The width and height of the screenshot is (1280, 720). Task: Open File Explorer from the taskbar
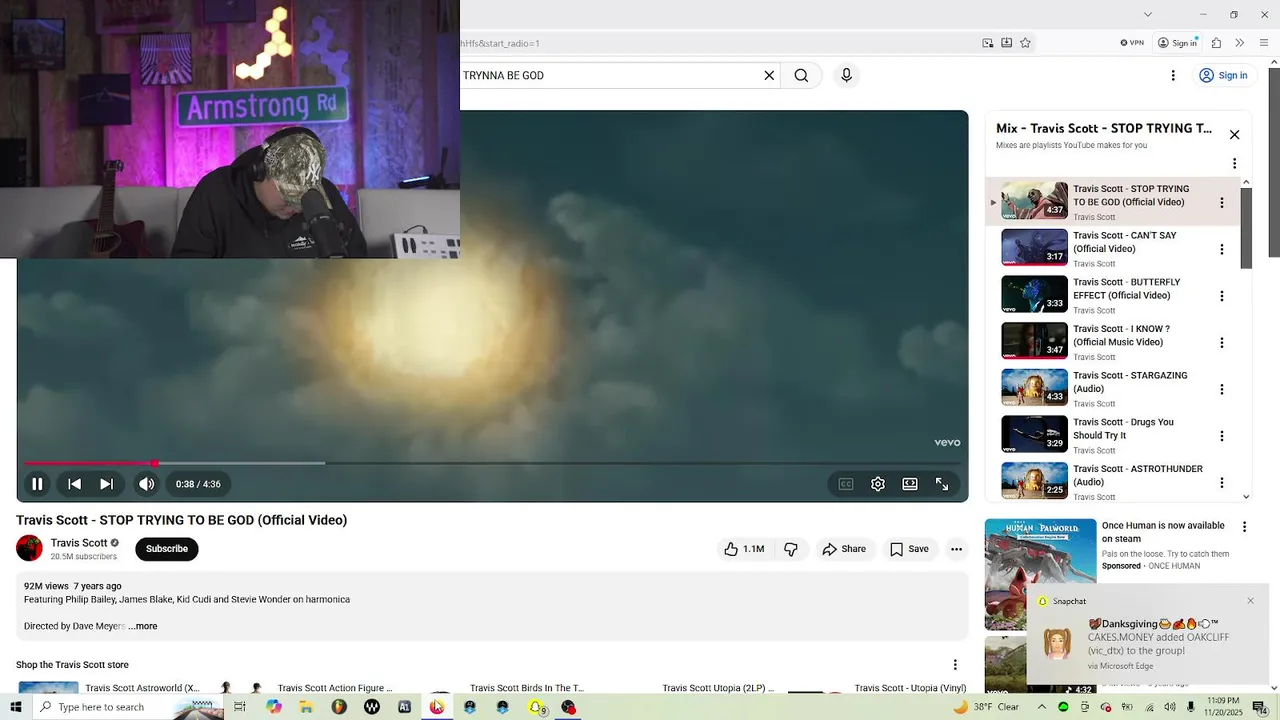tap(306, 707)
